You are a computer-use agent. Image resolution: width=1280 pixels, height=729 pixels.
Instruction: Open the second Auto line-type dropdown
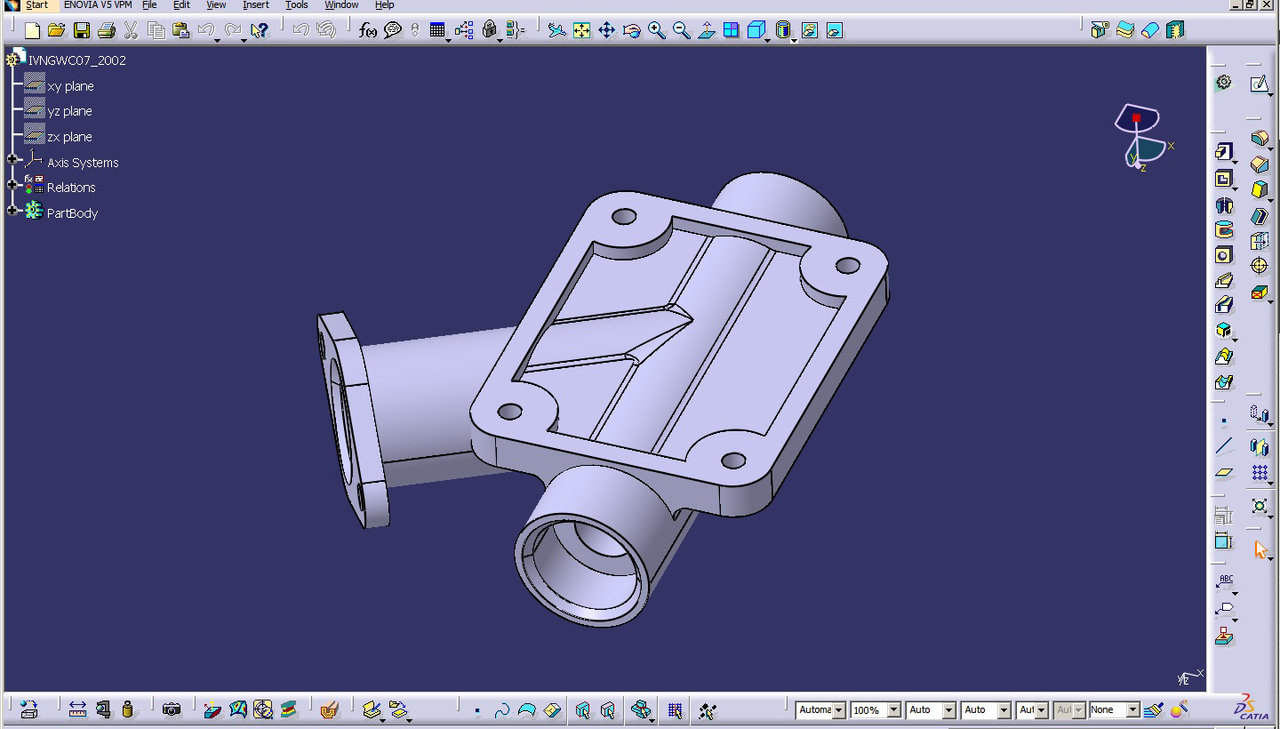pyautogui.click(x=1005, y=710)
